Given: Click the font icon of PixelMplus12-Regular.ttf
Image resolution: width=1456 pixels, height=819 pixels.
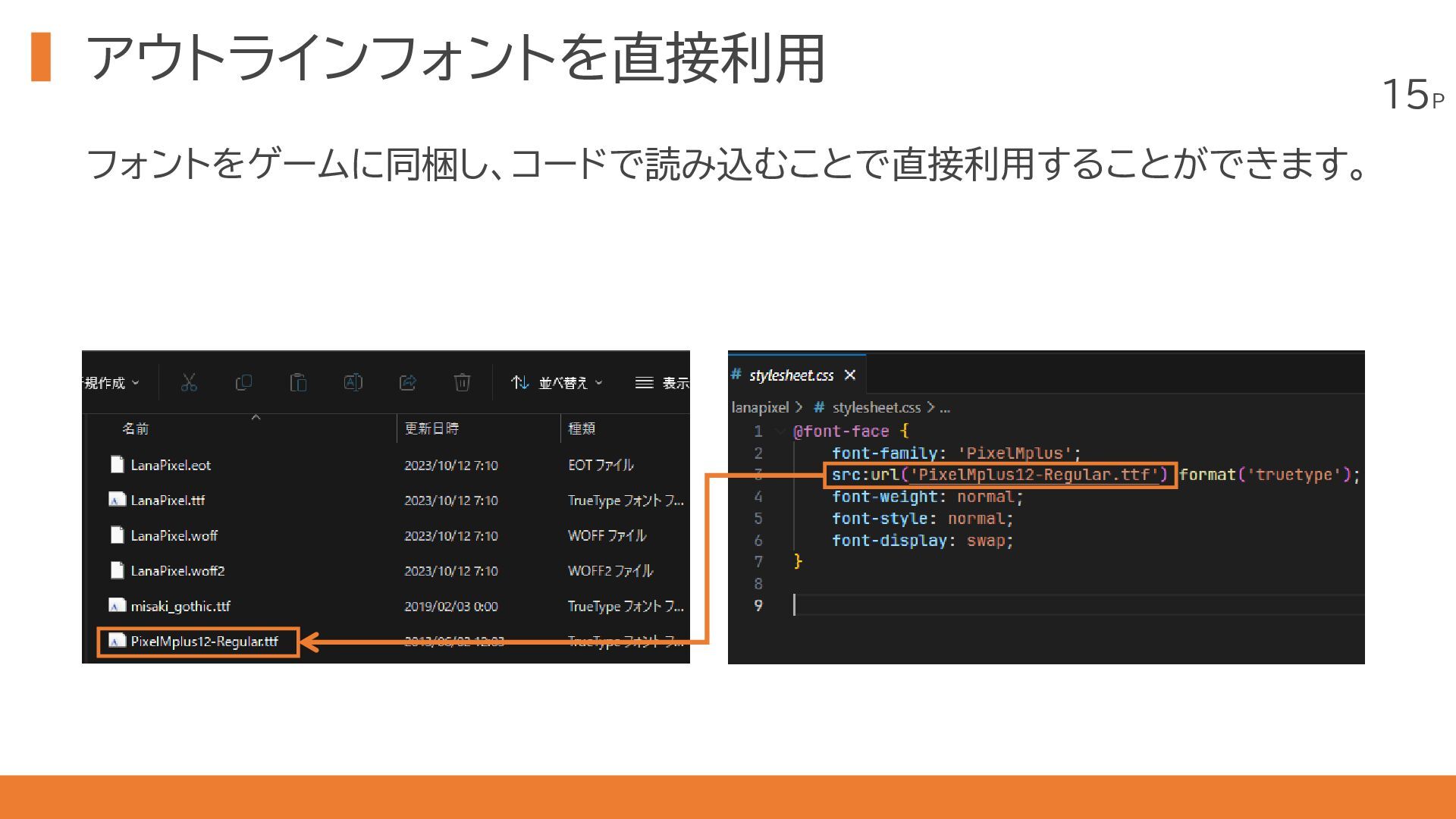Looking at the screenshot, I should tap(117, 641).
